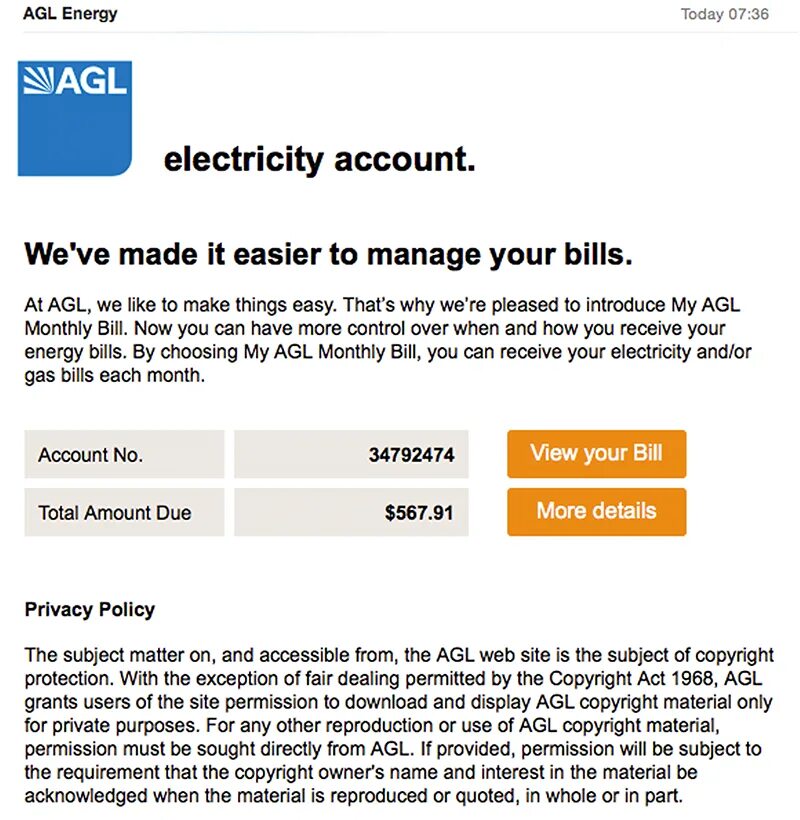This screenshot has height=820, width=800.
Task: Click the account number 34792474
Action: pyautogui.click(x=411, y=455)
